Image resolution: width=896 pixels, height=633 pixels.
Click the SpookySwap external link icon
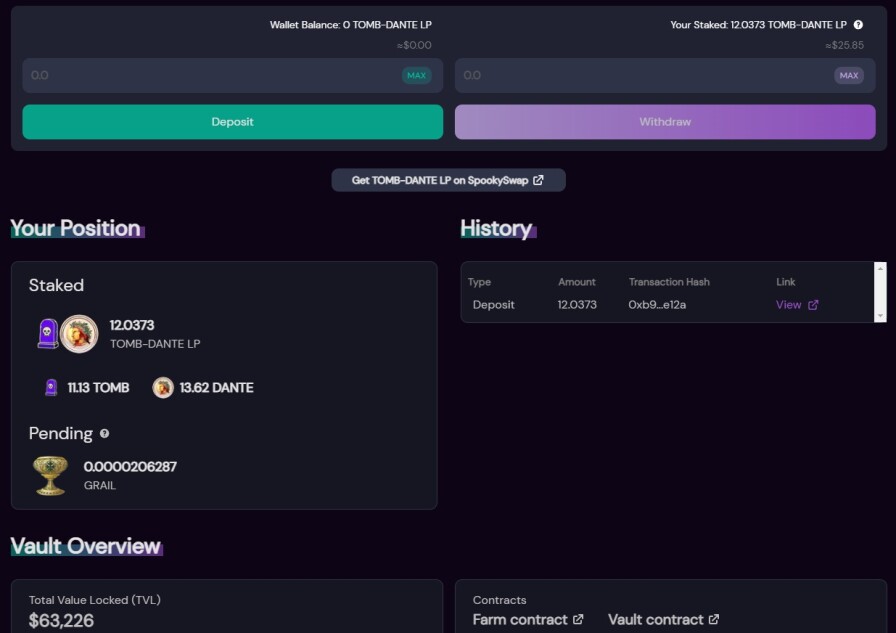[x=538, y=180]
